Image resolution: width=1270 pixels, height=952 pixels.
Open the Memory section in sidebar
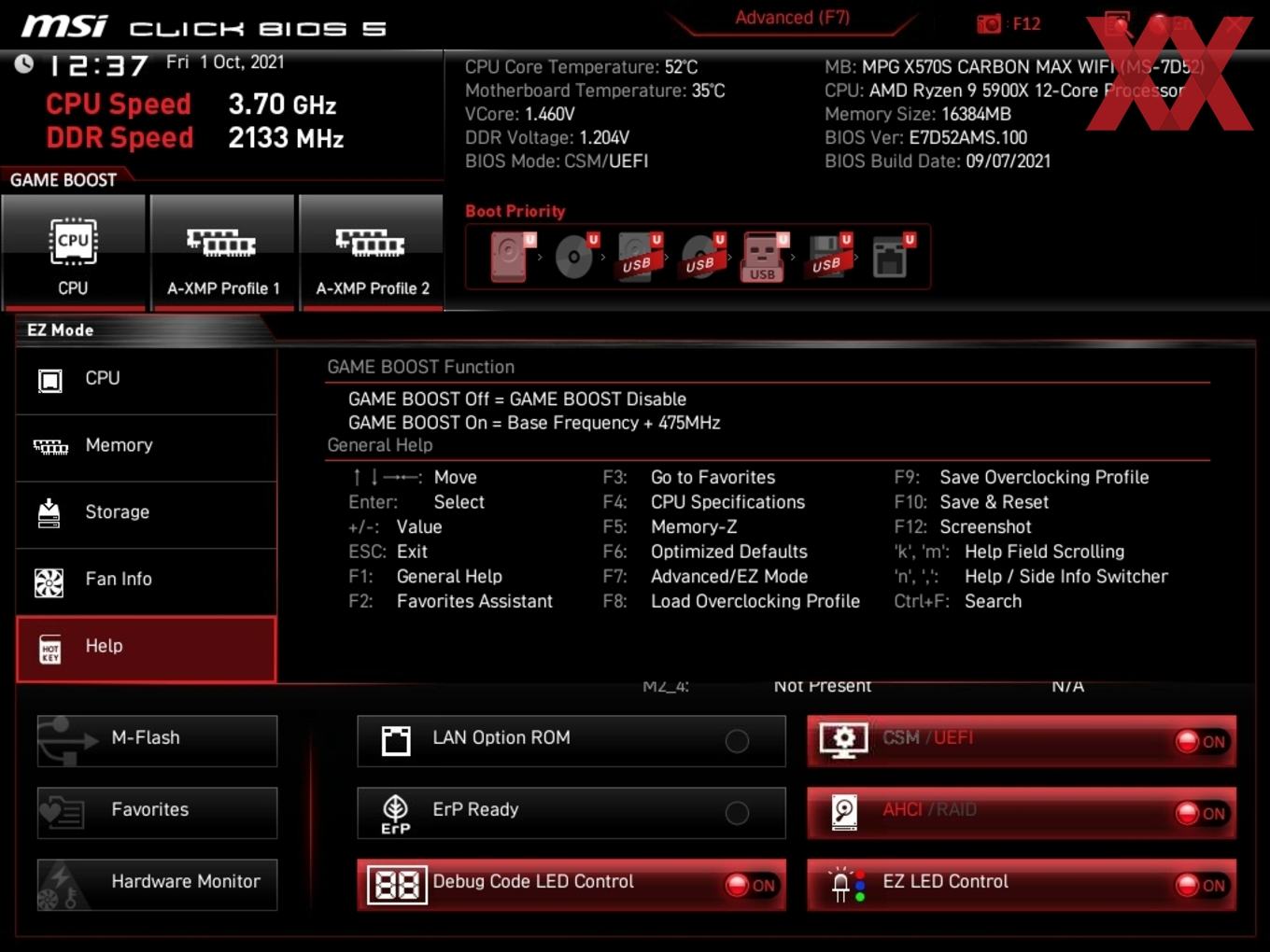147,447
